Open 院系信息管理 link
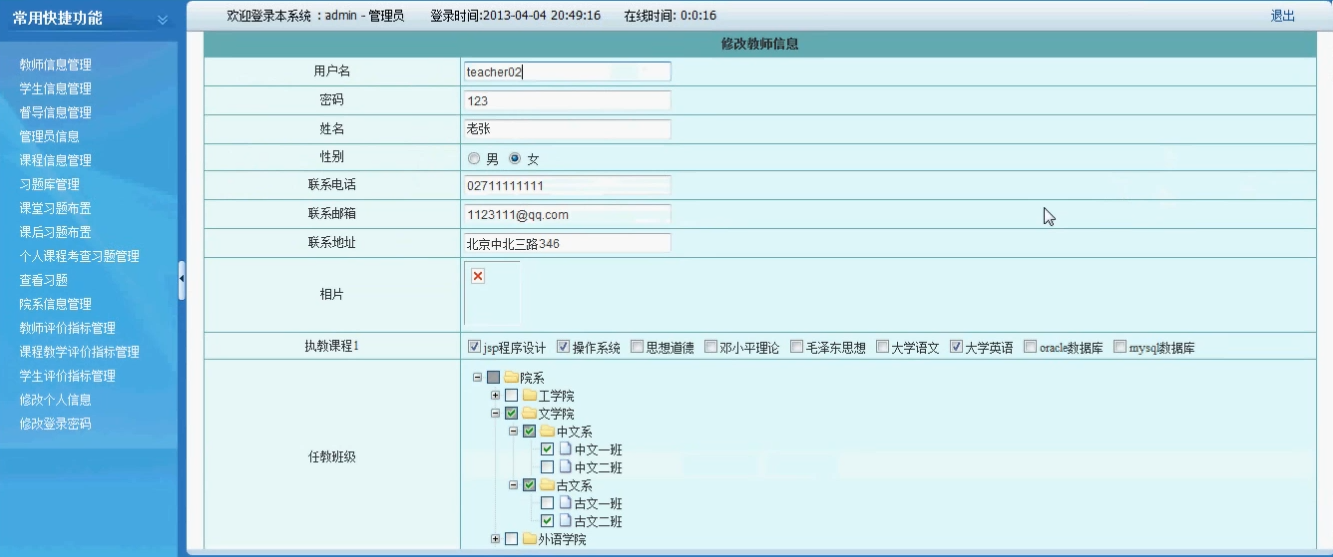Image resolution: width=1333 pixels, height=557 pixels. point(55,305)
